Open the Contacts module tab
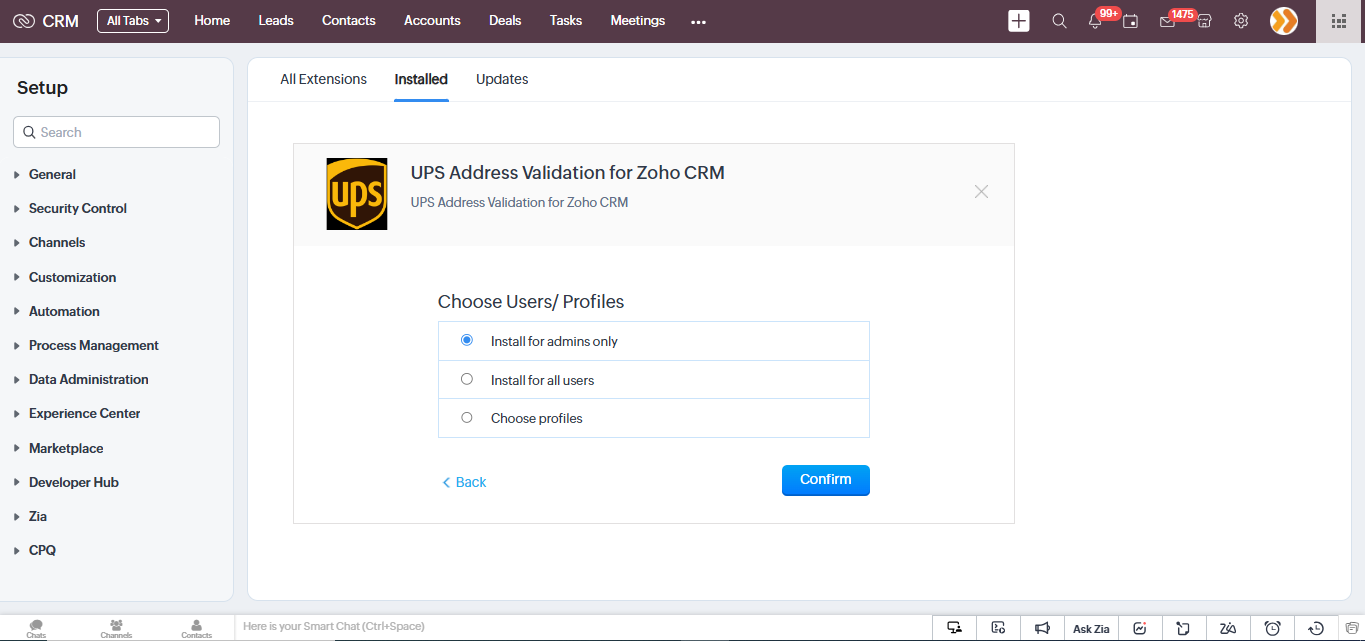 pos(349,21)
